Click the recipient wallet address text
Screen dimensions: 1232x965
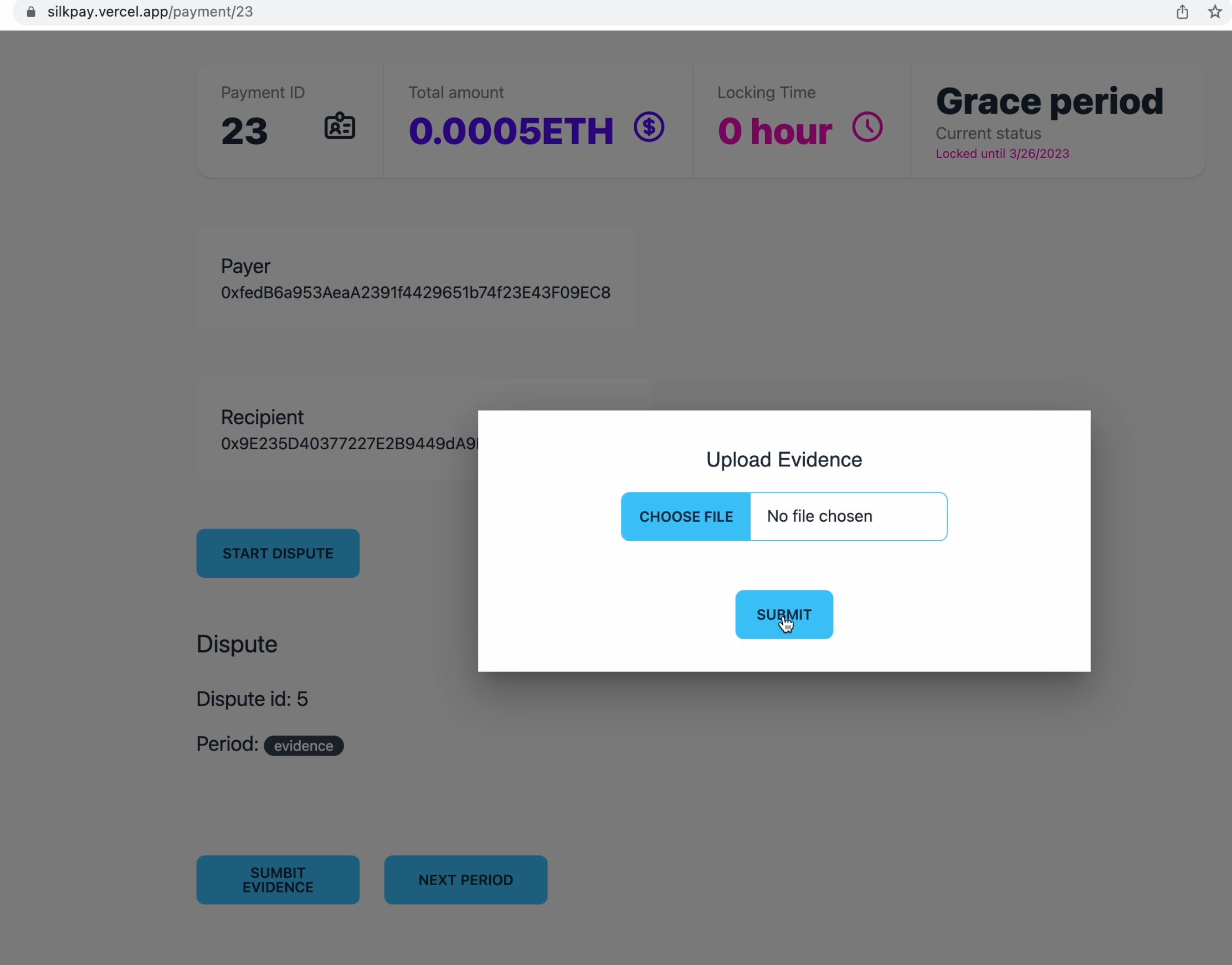(x=349, y=444)
